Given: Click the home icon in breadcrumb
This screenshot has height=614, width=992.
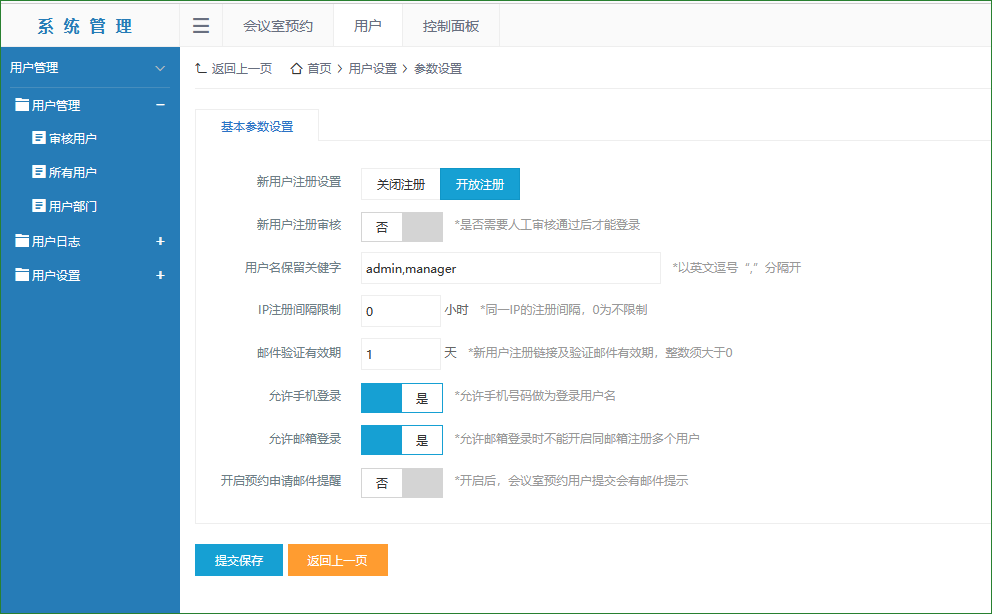Looking at the screenshot, I should pyautogui.click(x=296, y=69).
